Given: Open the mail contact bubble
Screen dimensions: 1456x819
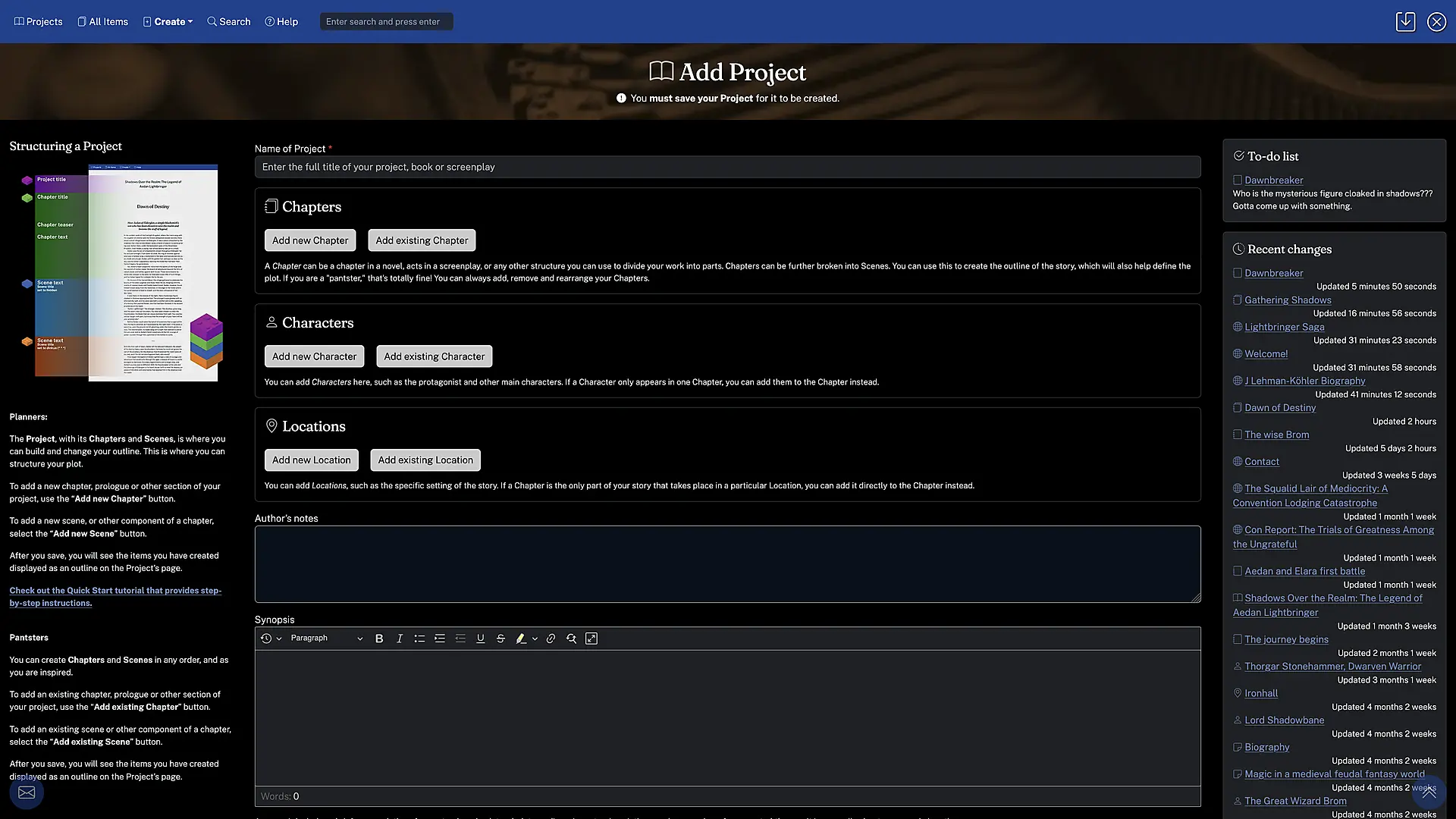Looking at the screenshot, I should [x=27, y=792].
